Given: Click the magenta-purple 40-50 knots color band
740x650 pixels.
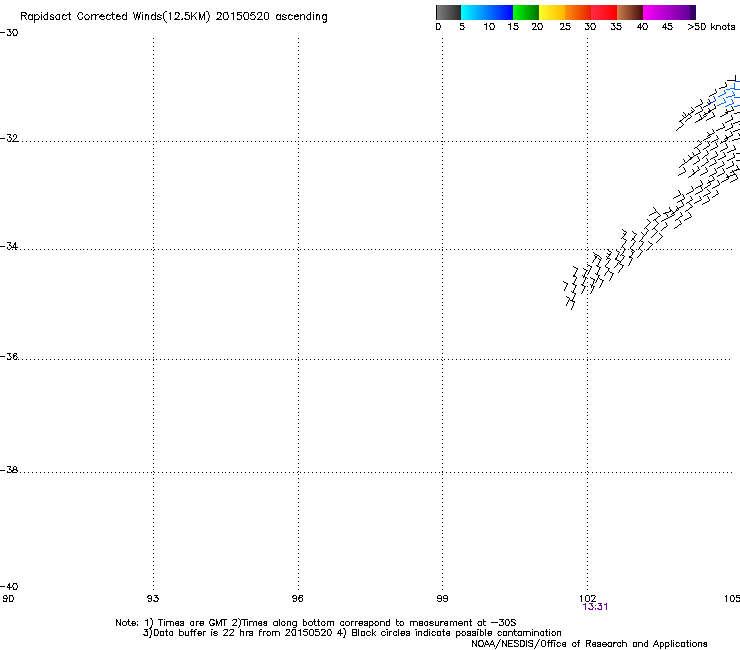Looking at the screenshot, I should (x=669, y=12).
